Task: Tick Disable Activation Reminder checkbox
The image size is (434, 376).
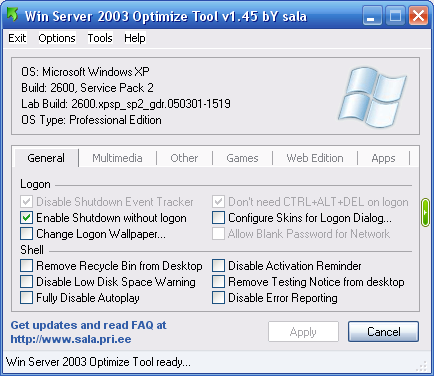Action: point(218,266)
